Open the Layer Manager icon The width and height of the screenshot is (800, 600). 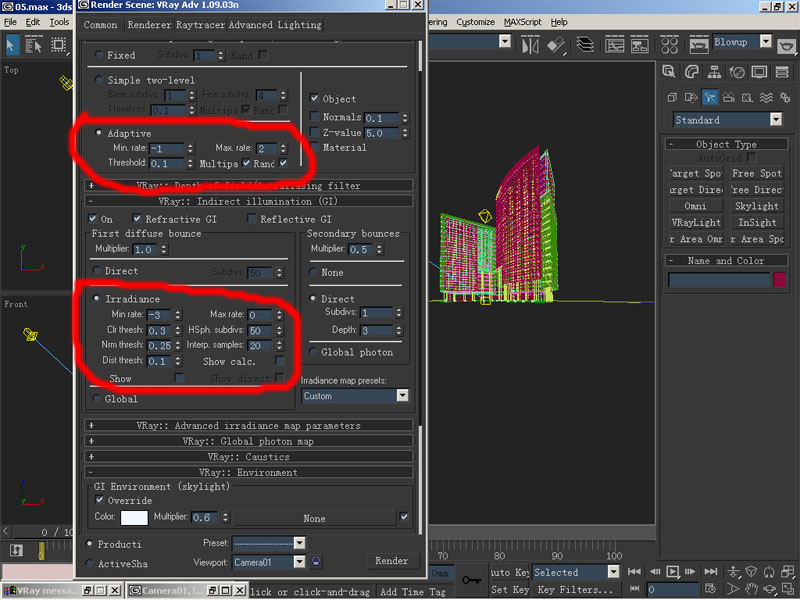click(x=585, y=45)
